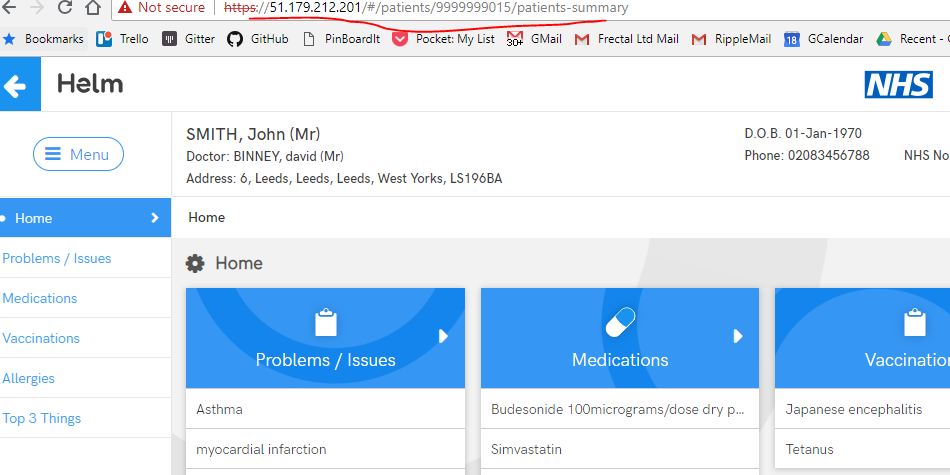Click the Helm logo text
This screenshot has width=950, height=475.
(x=90, y=84)
